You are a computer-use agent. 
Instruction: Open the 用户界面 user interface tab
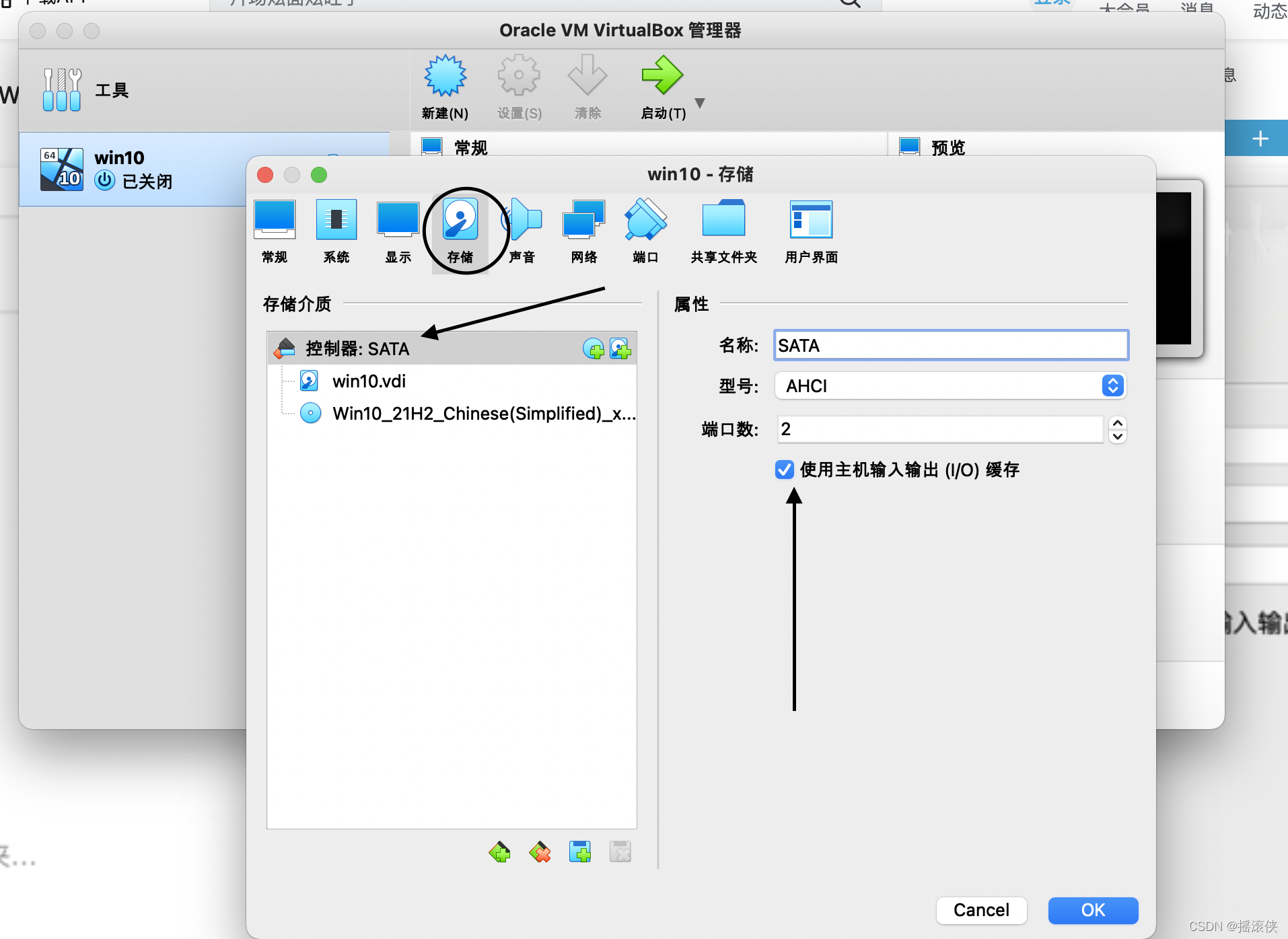click(812, 232)
